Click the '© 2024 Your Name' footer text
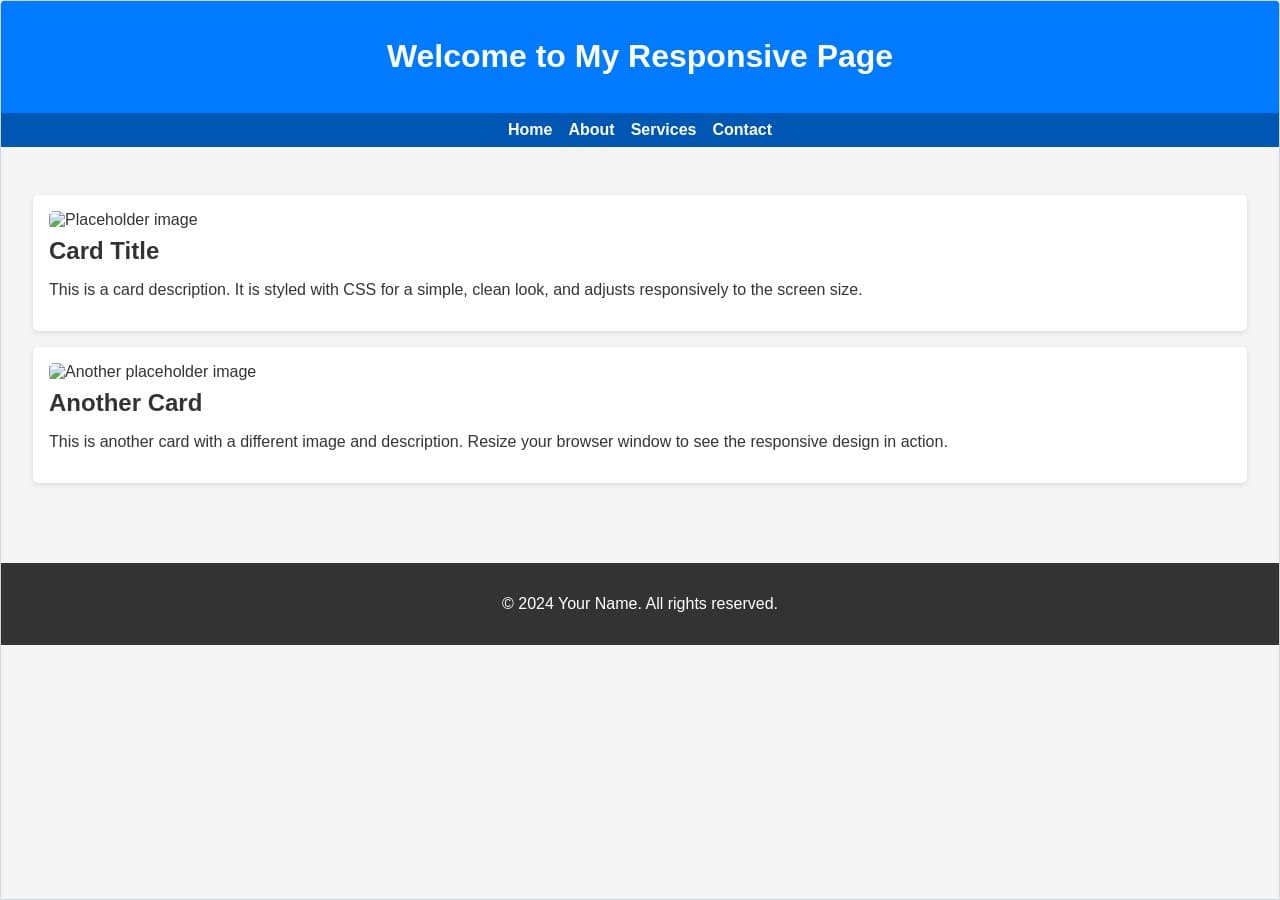The height and width of the screenshot is (900, 1280). (x=640, y=603)
